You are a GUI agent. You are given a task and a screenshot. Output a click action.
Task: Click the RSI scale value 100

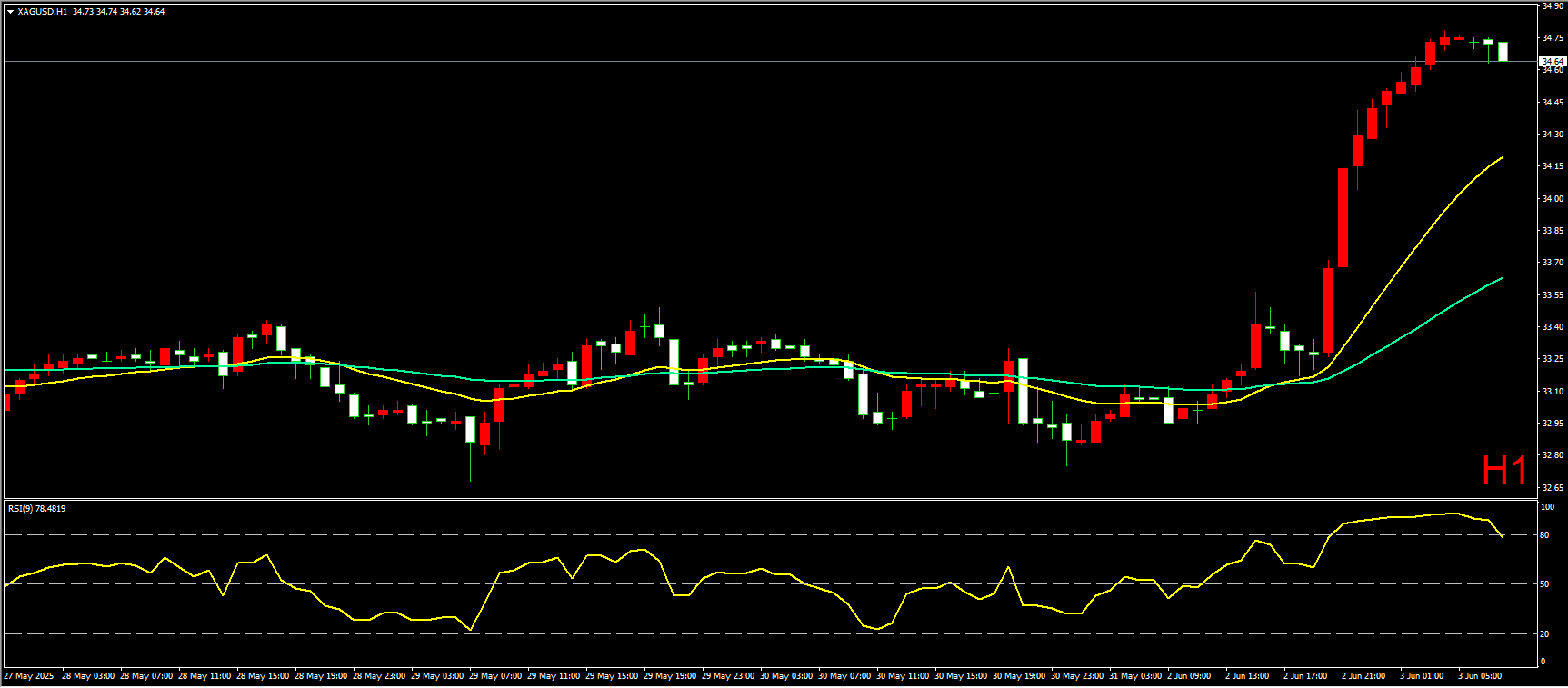click(1547, 507)
